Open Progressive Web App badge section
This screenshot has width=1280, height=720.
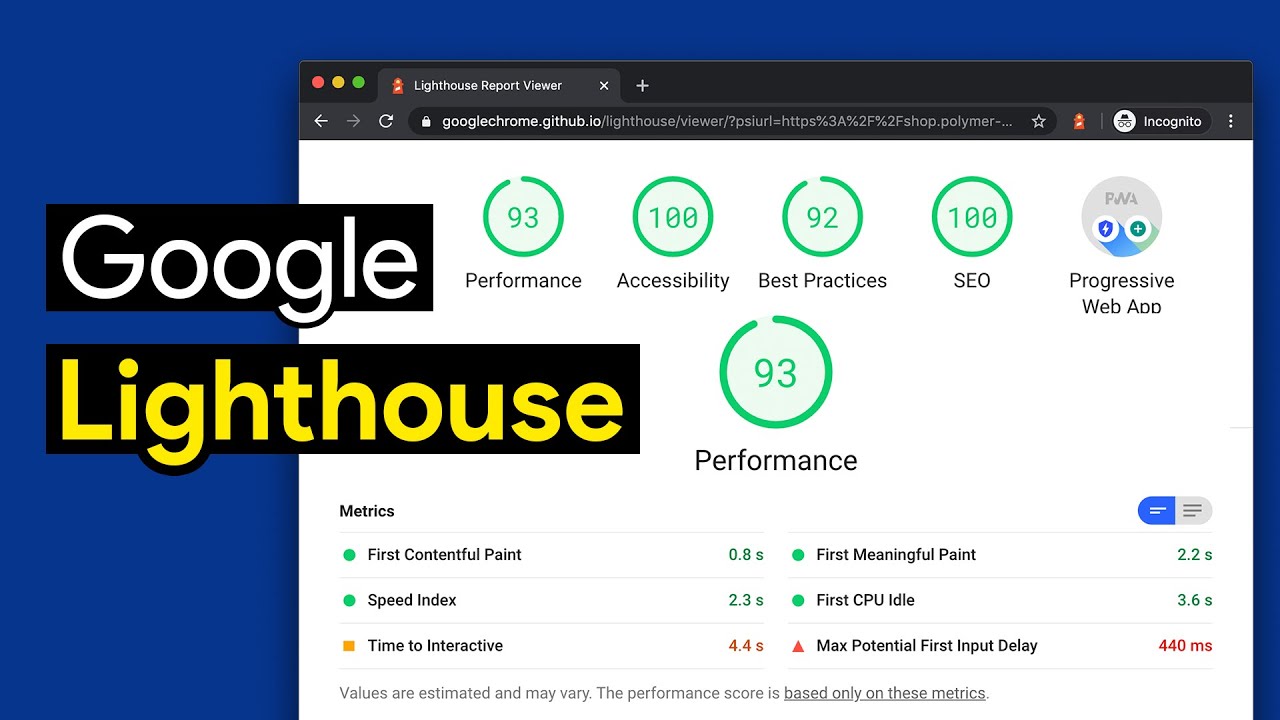[x=1121, y=217]
